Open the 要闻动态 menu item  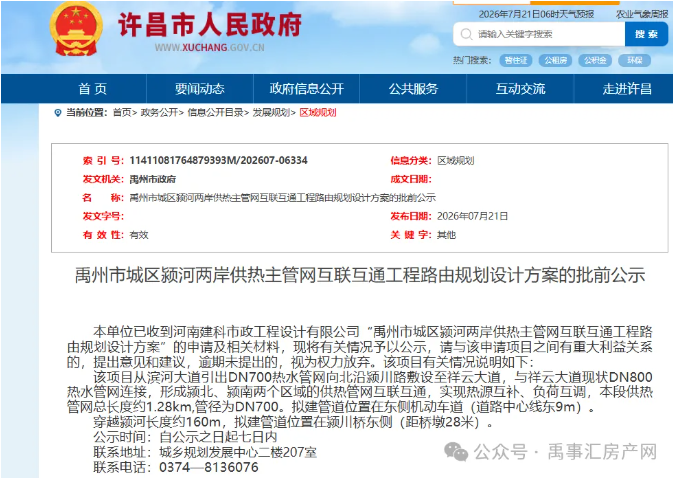(x=200, y=88)
